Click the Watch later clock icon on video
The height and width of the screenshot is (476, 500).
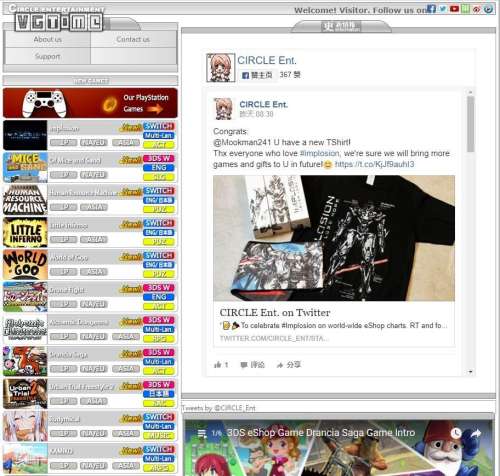point(456,433)
